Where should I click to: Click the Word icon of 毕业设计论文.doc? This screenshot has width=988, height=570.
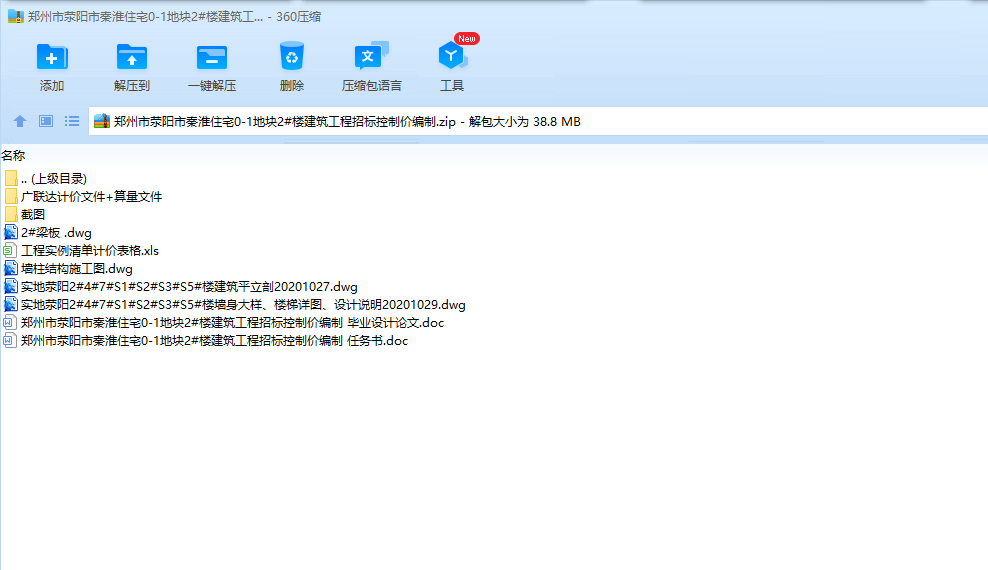click(x=9, y=322)
